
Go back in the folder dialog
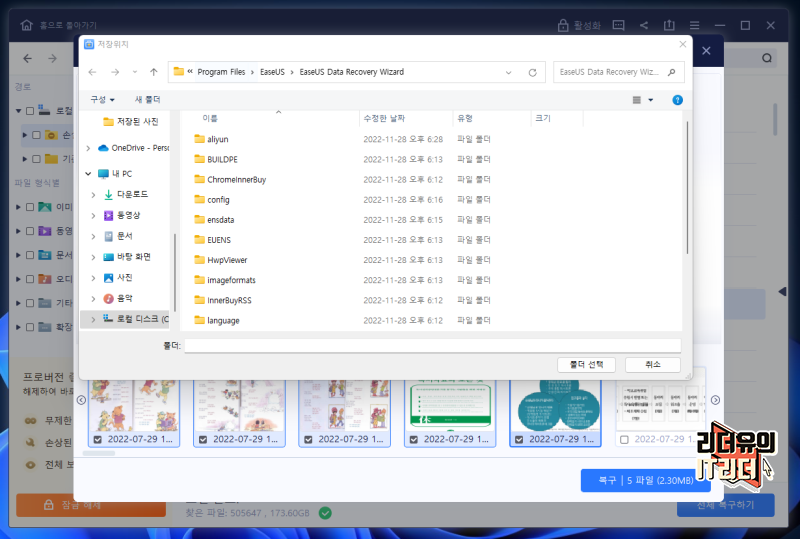coord(92,72)
